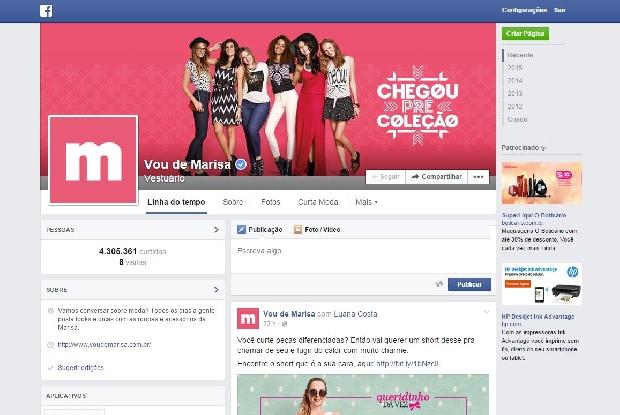The height and width of the screenshot is (415, 620).
Task: Select the Publicação composer tab
Action: [260, 230]
